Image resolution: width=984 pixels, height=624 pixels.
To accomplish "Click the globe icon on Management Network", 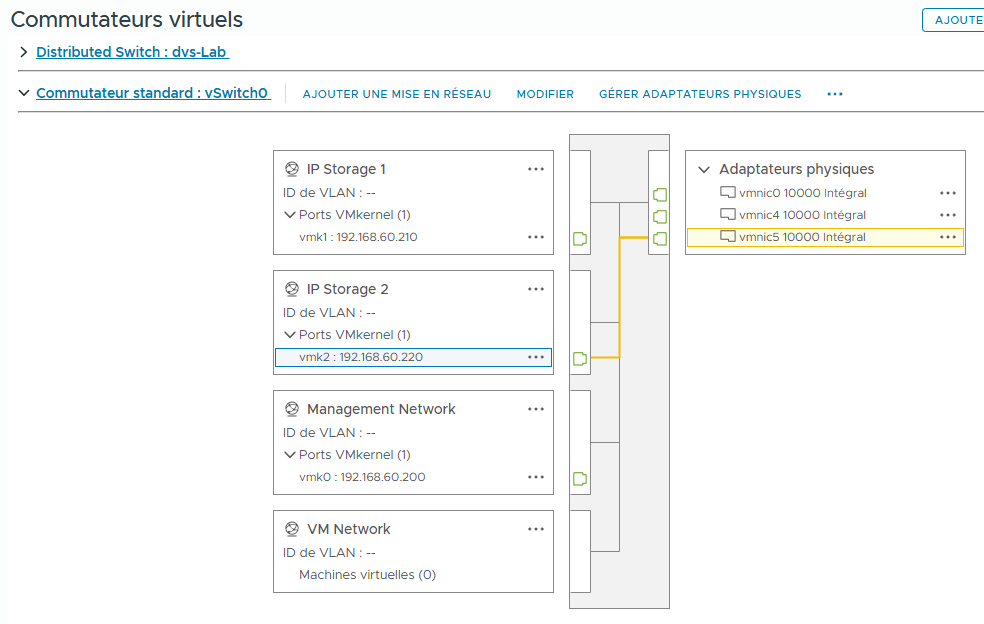I will (291, 409).
